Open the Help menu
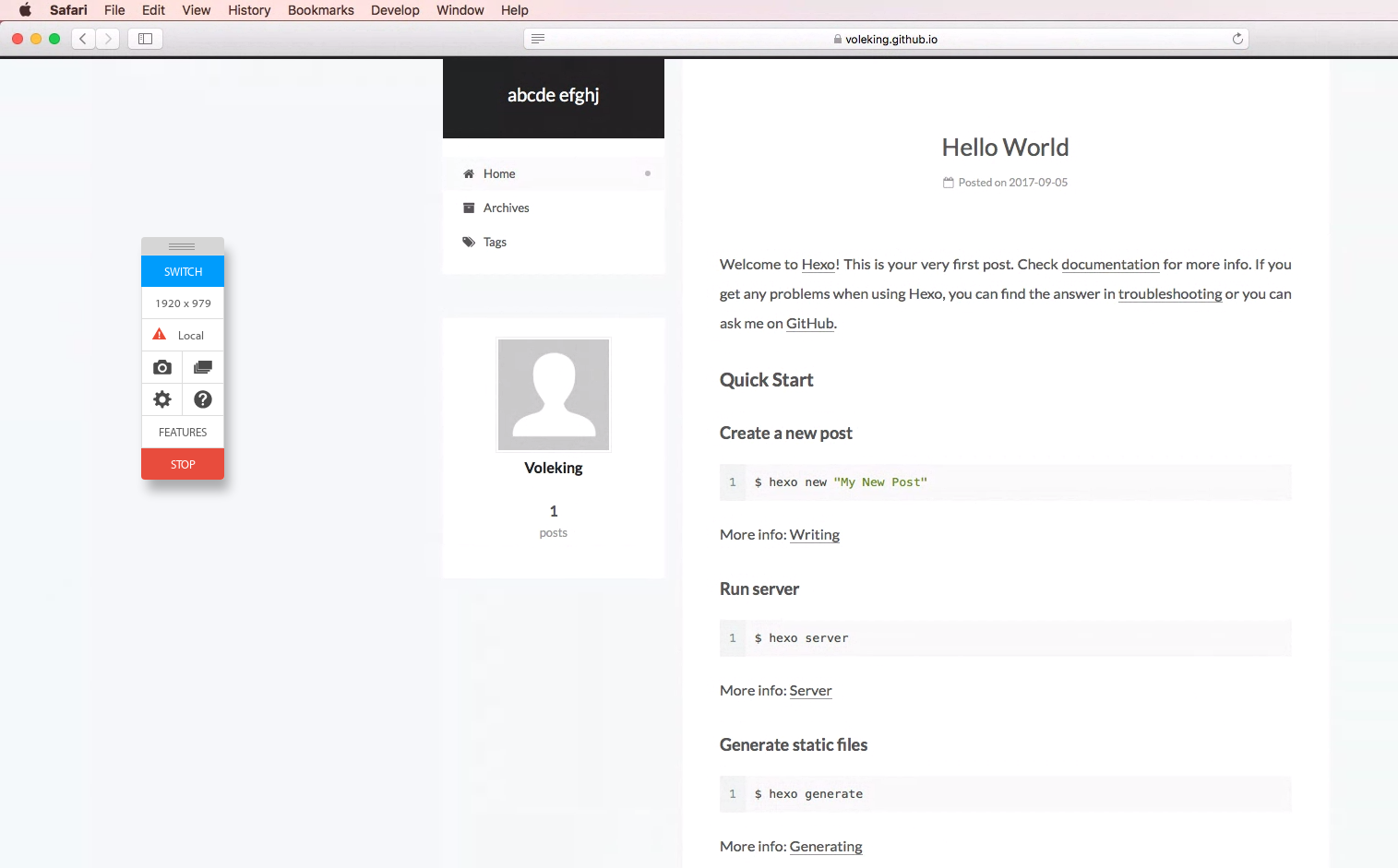The height and width of the screenshot is (868, 1398). click(515, 10)
